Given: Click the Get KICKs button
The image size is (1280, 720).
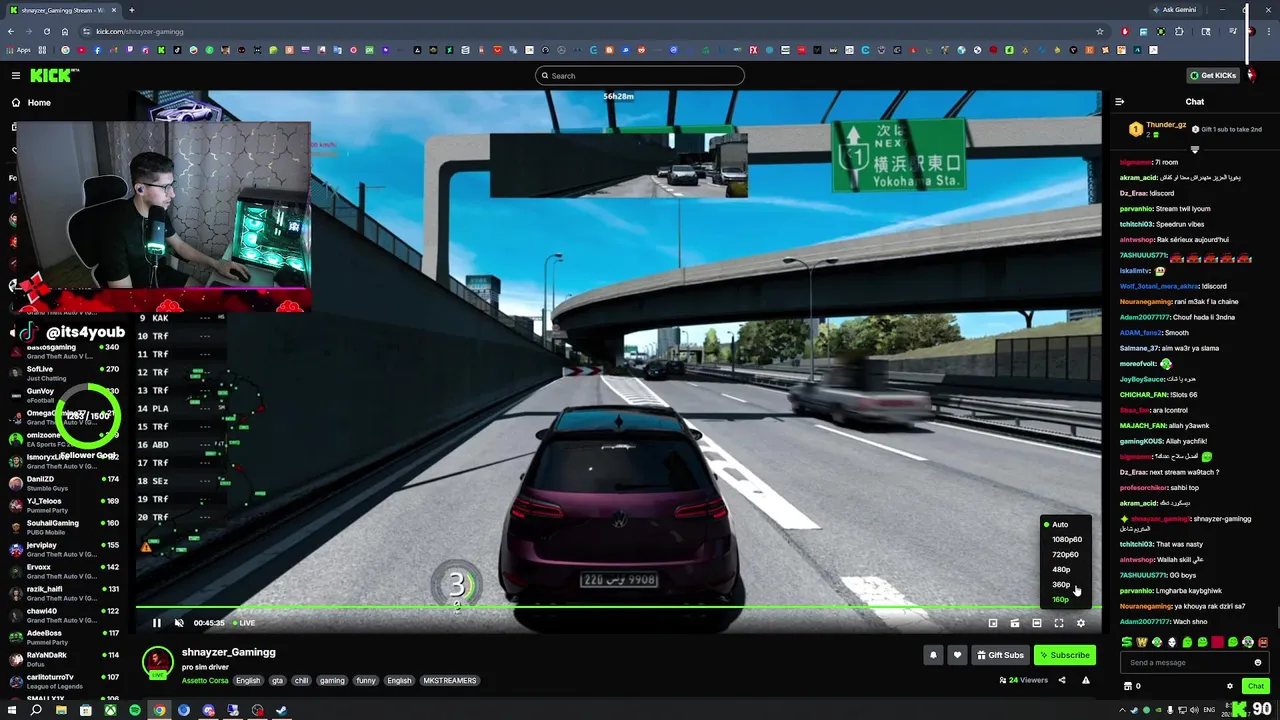Looking at the screenshot, I should (1212, 75).
